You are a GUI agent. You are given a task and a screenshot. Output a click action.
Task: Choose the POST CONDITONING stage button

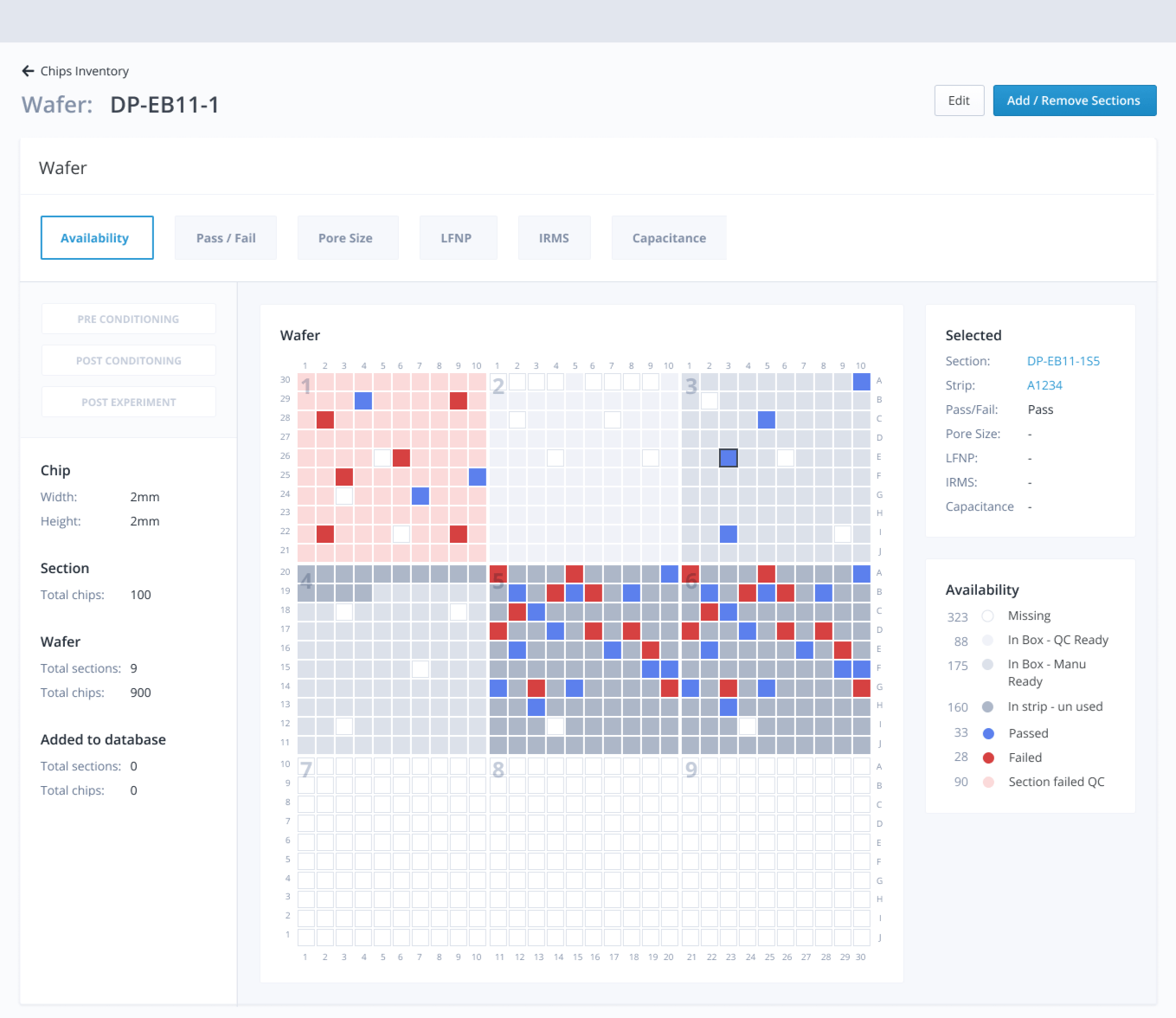click(129, 360)
